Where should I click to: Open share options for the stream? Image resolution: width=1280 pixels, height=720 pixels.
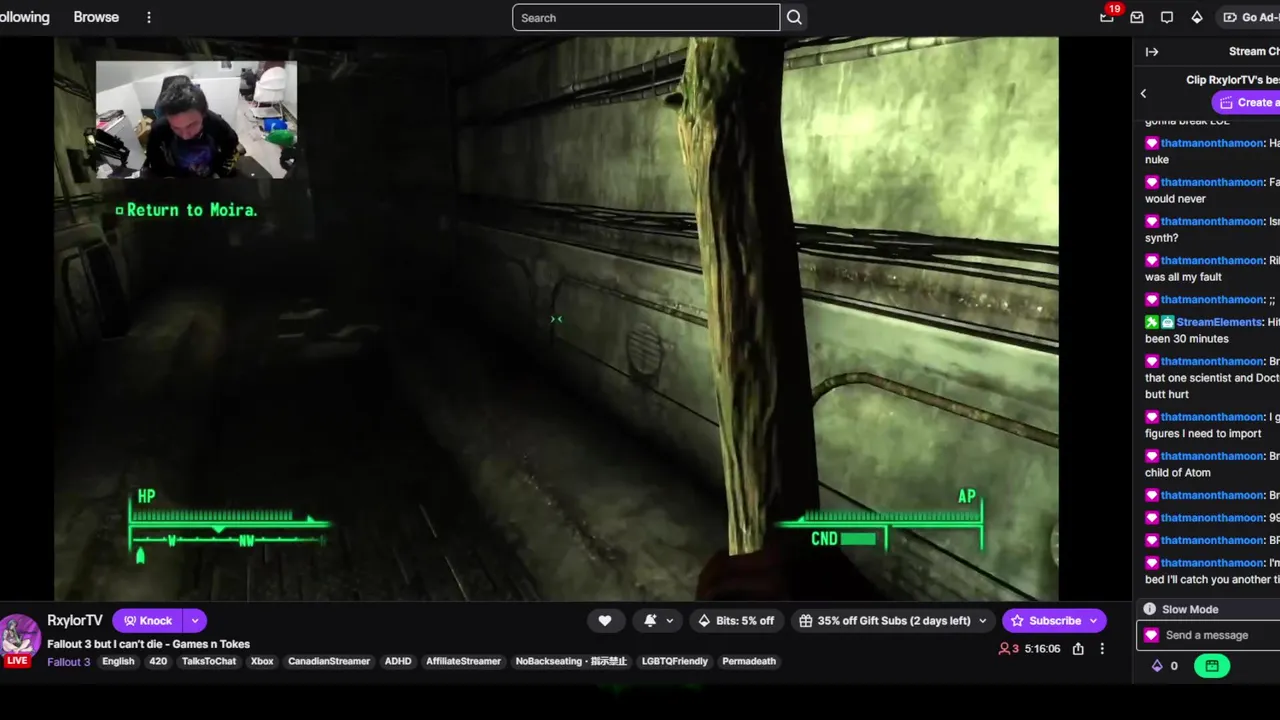pos(1078,649)
